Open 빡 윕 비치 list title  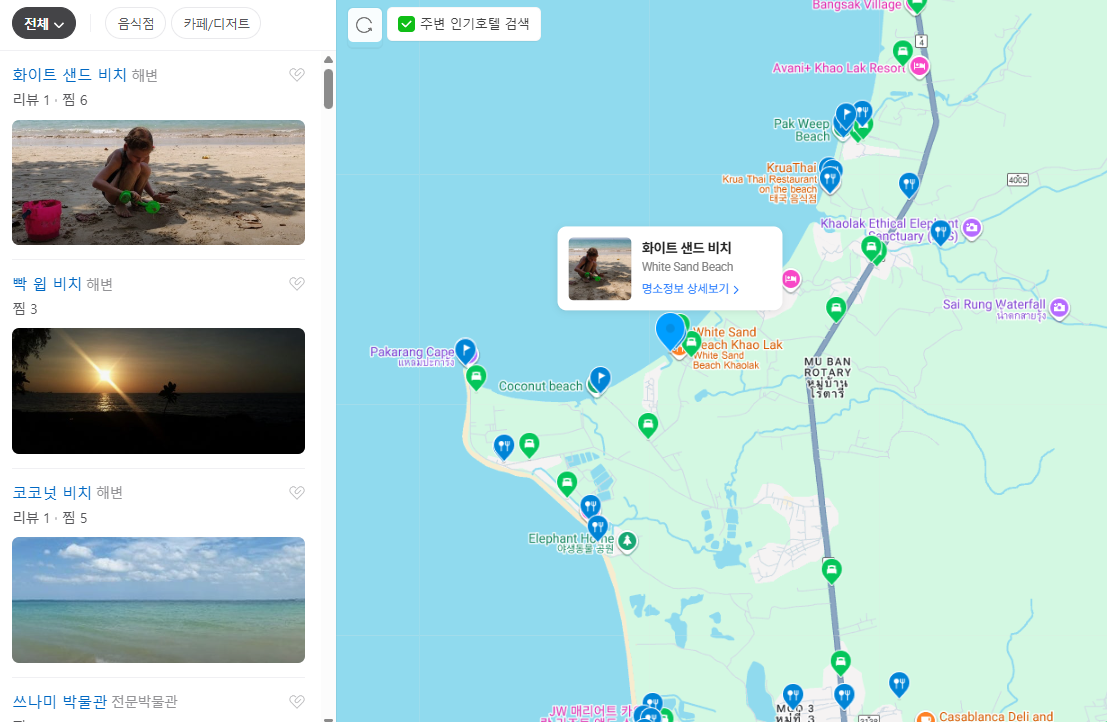click(47, 284)
